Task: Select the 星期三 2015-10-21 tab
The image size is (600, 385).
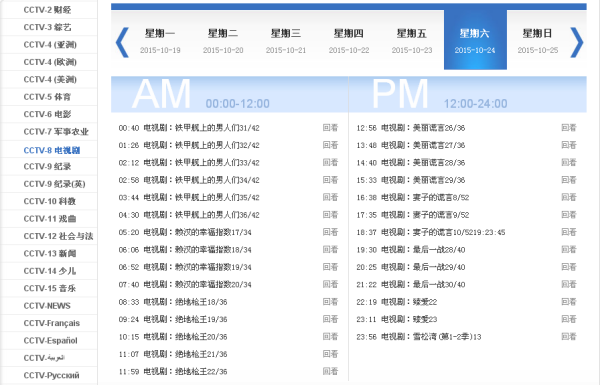Action: click(286, 41)
